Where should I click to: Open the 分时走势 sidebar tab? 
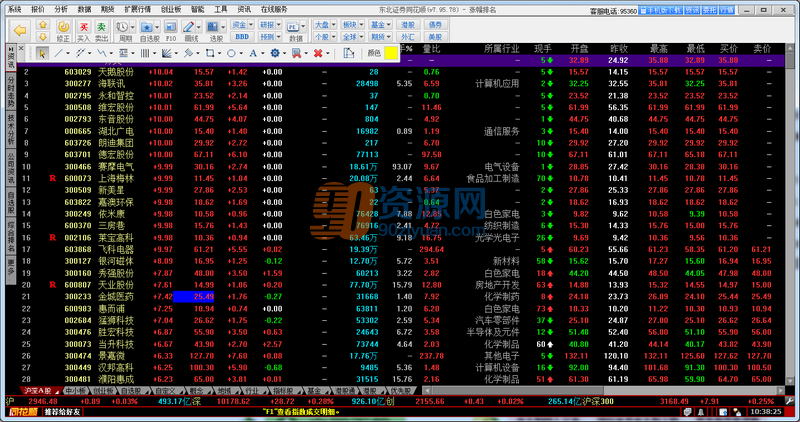click(x=11, y=92)
